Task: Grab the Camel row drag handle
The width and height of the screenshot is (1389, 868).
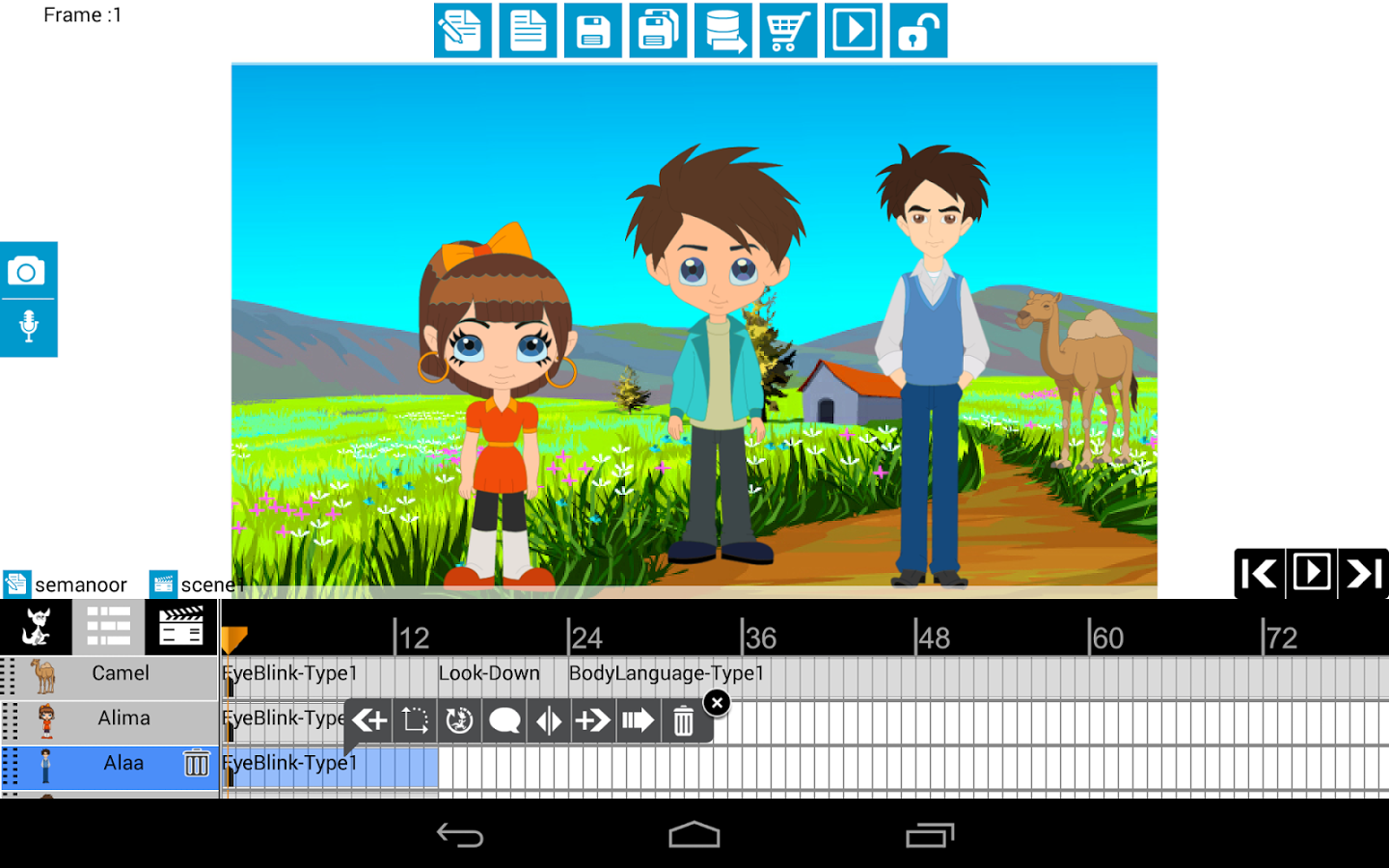Action: (x=9, y=676)
